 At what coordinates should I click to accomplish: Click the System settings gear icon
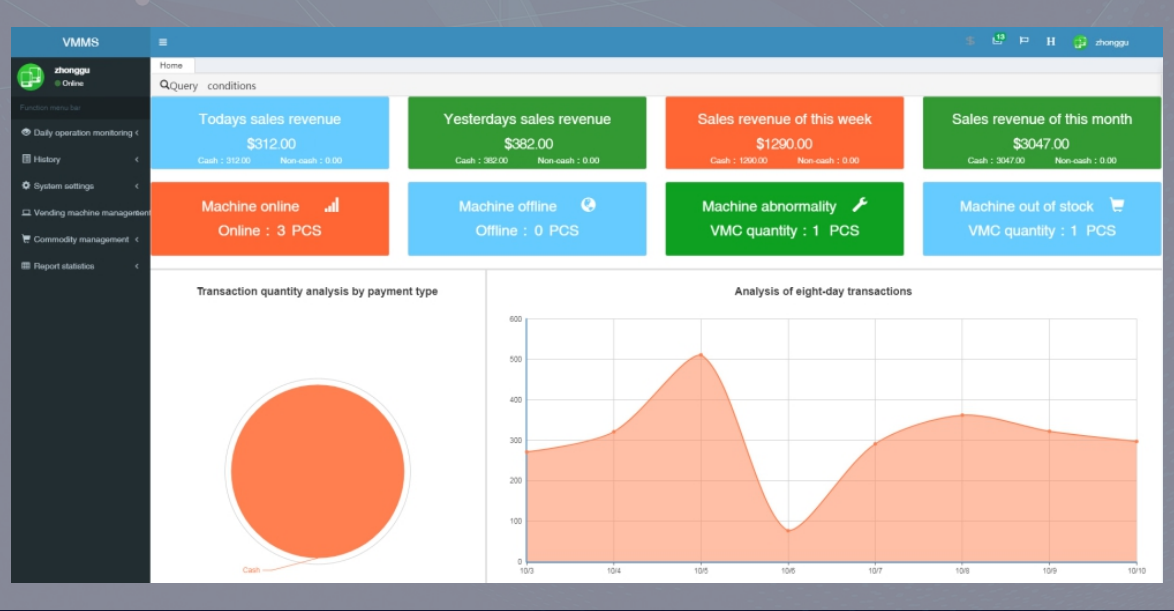pos(26,186)
